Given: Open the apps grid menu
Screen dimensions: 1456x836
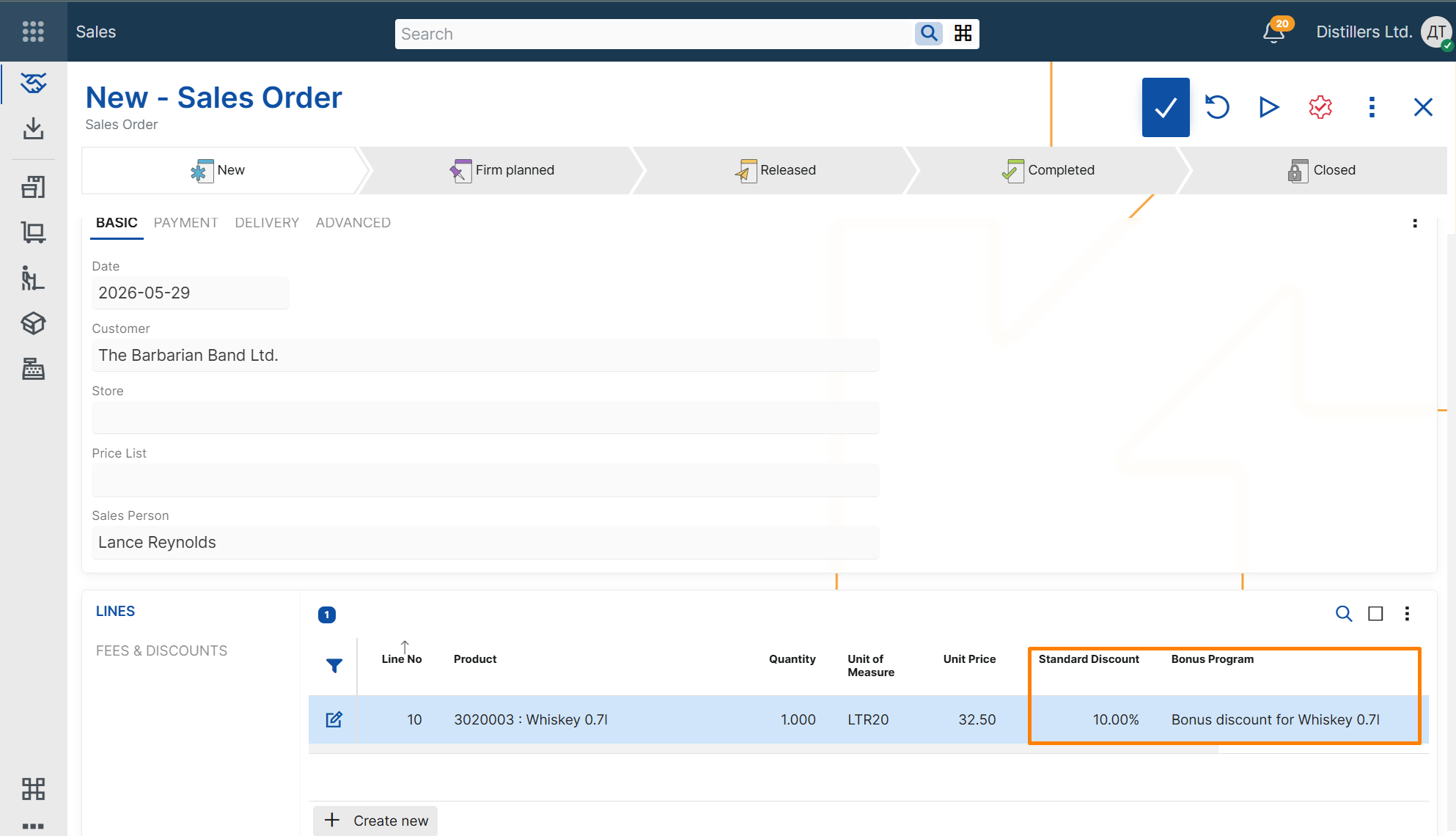Looking at the screenshot, I should (x=33, y=32).
